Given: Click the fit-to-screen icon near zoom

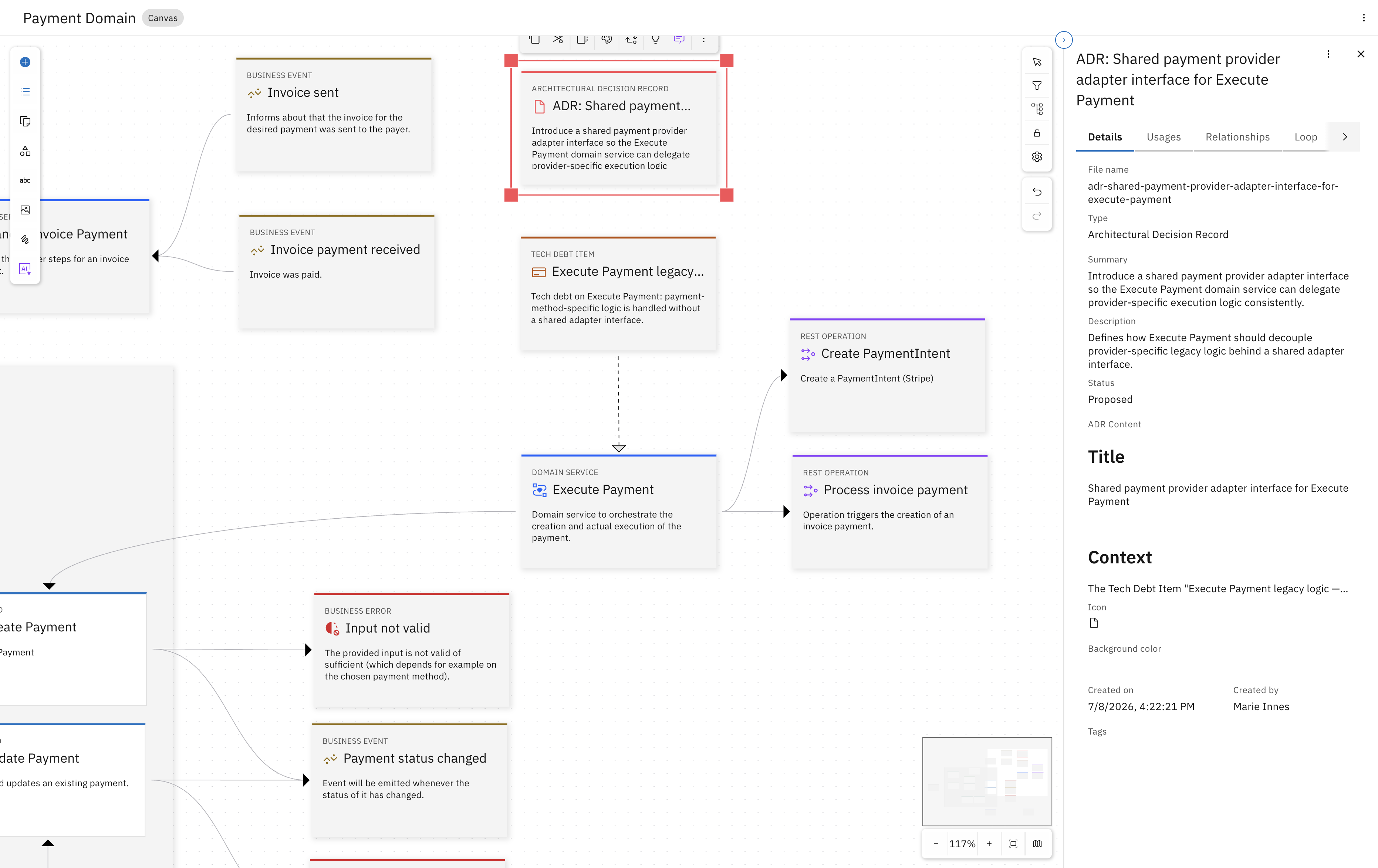Looking at the screenshot, I should 1013,843.
